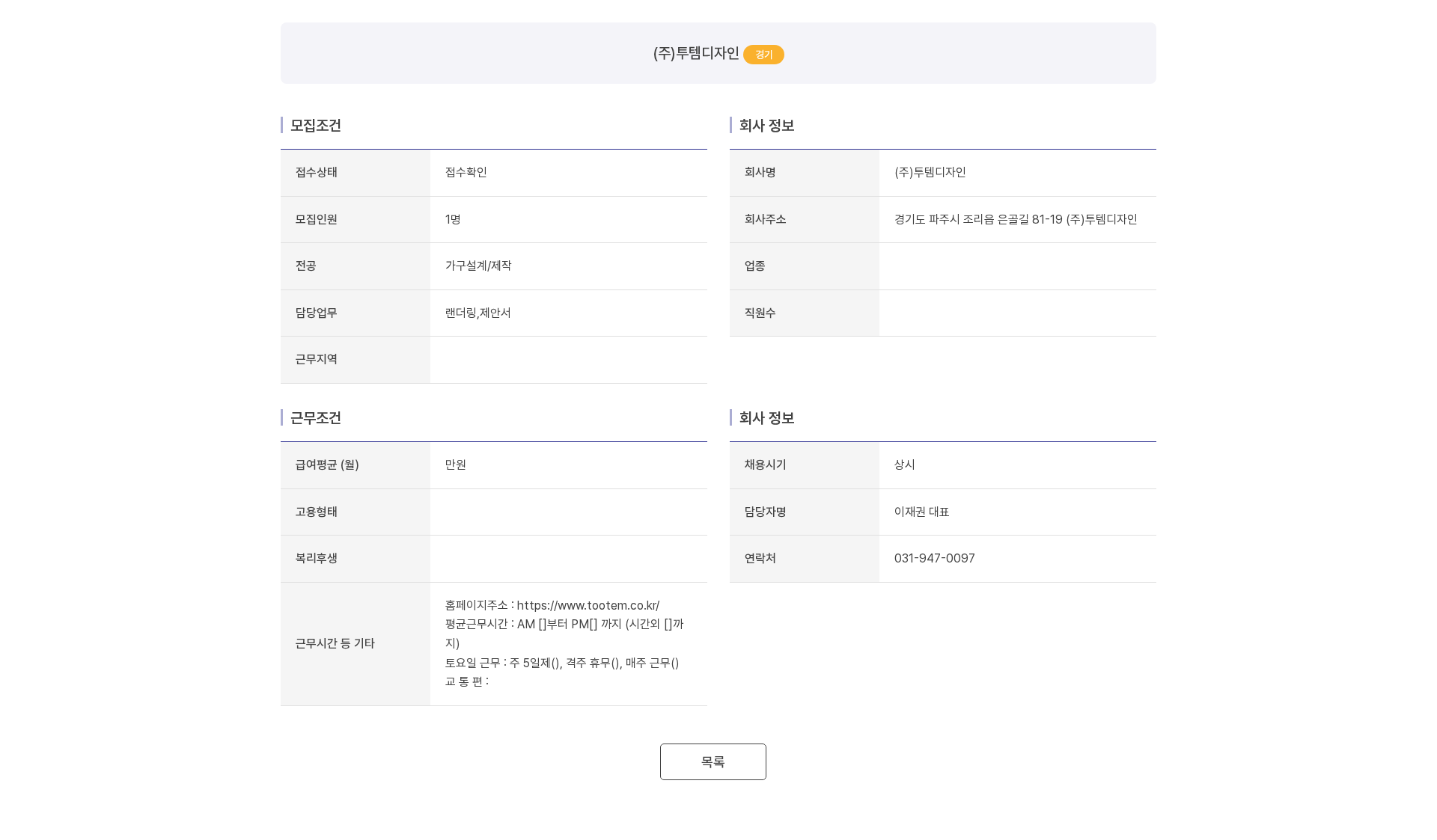The height and width of the screenshot is (840, 1437).
Task: Click the 연락처 label cell
Action: point(805,559)
